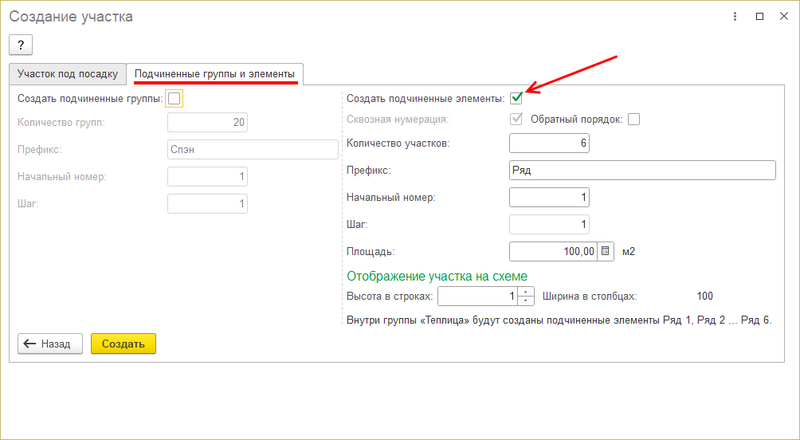Viewport: 800px width, 440px height.
Task: Open the calculator icon in Площадь field
Action: coord(606,251)
